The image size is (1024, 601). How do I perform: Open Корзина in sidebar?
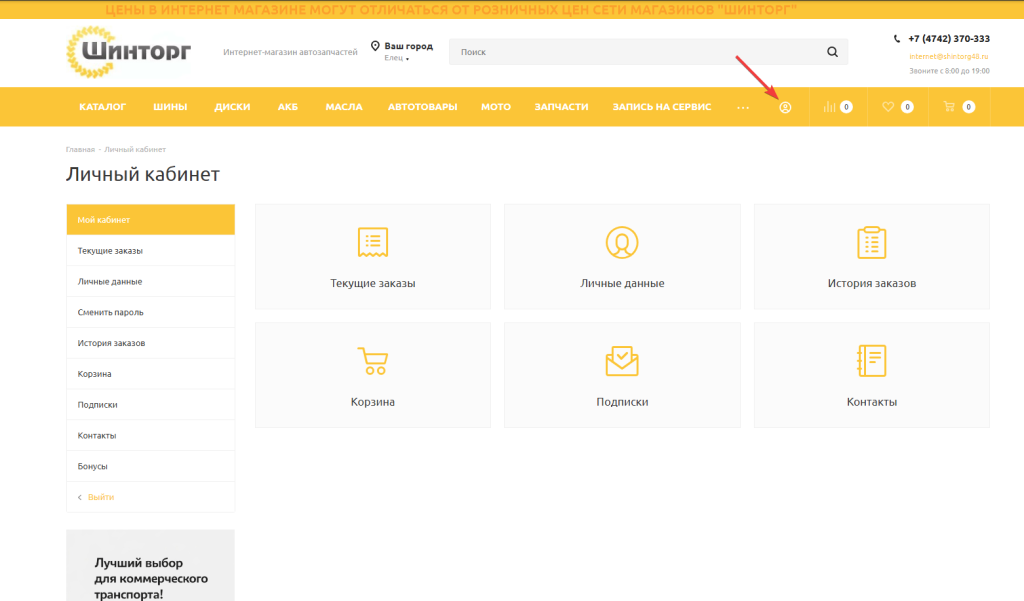(151, 374)
